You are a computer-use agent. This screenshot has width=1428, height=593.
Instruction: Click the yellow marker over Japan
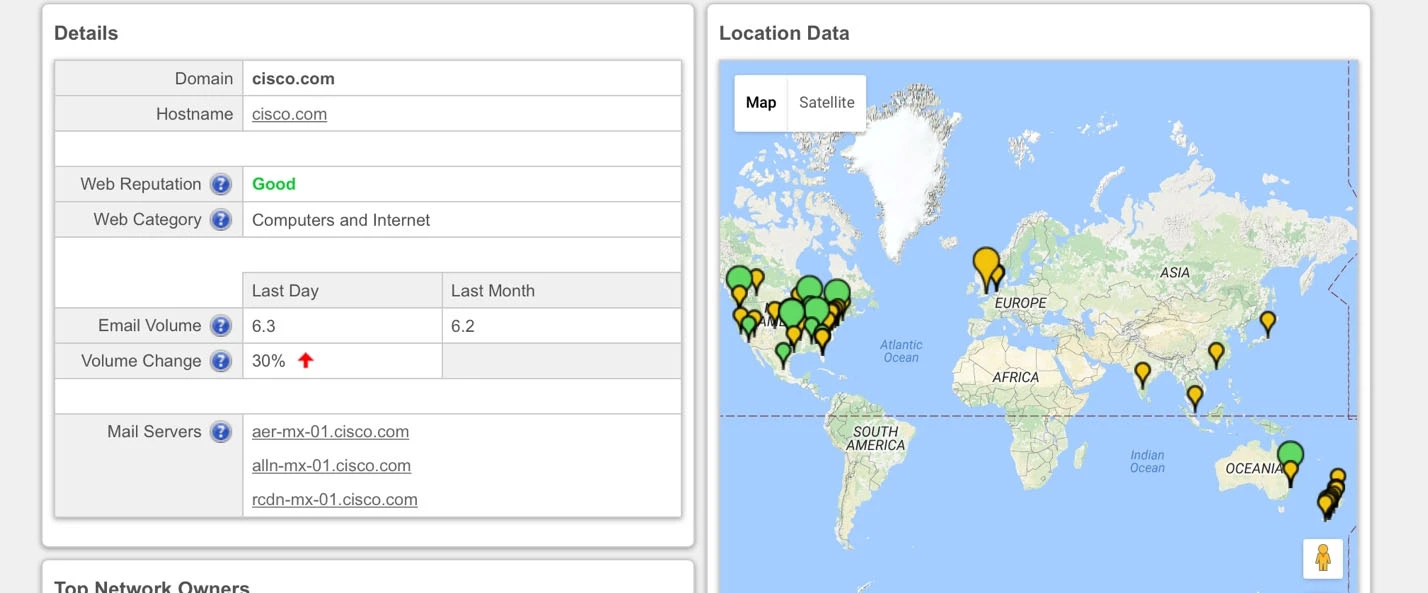click(x=1267, y=322)
